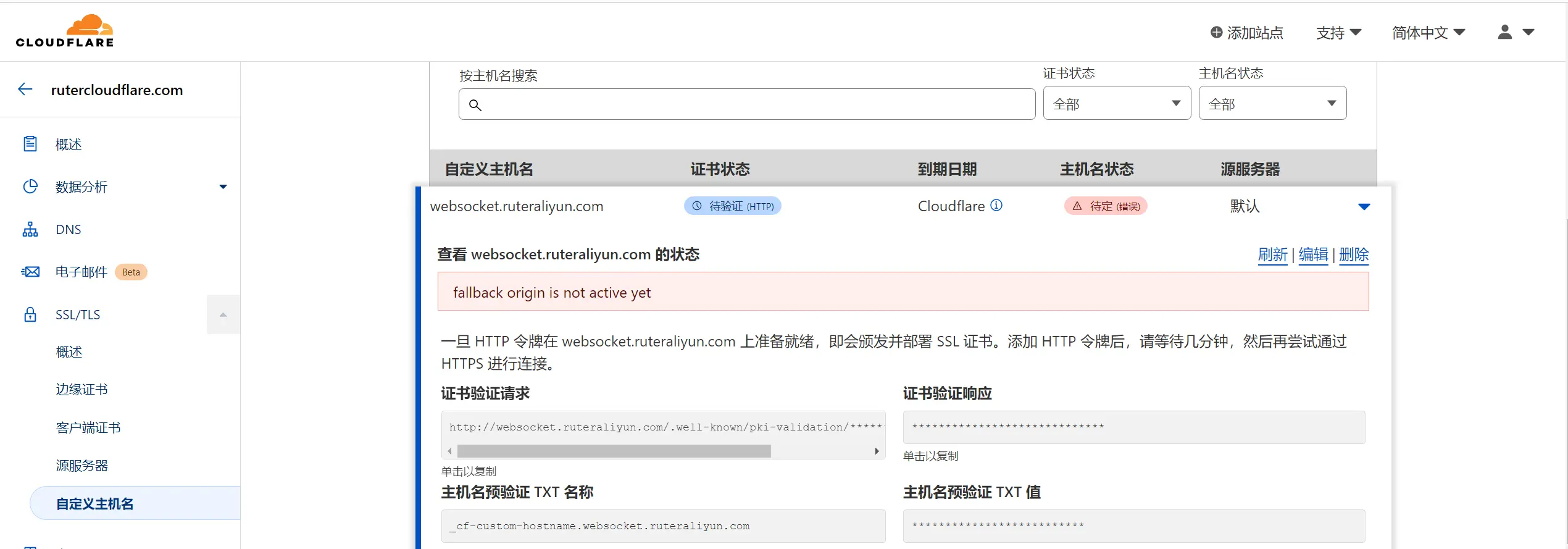Click the magnifier icon in hostname search

pos(475,105)
